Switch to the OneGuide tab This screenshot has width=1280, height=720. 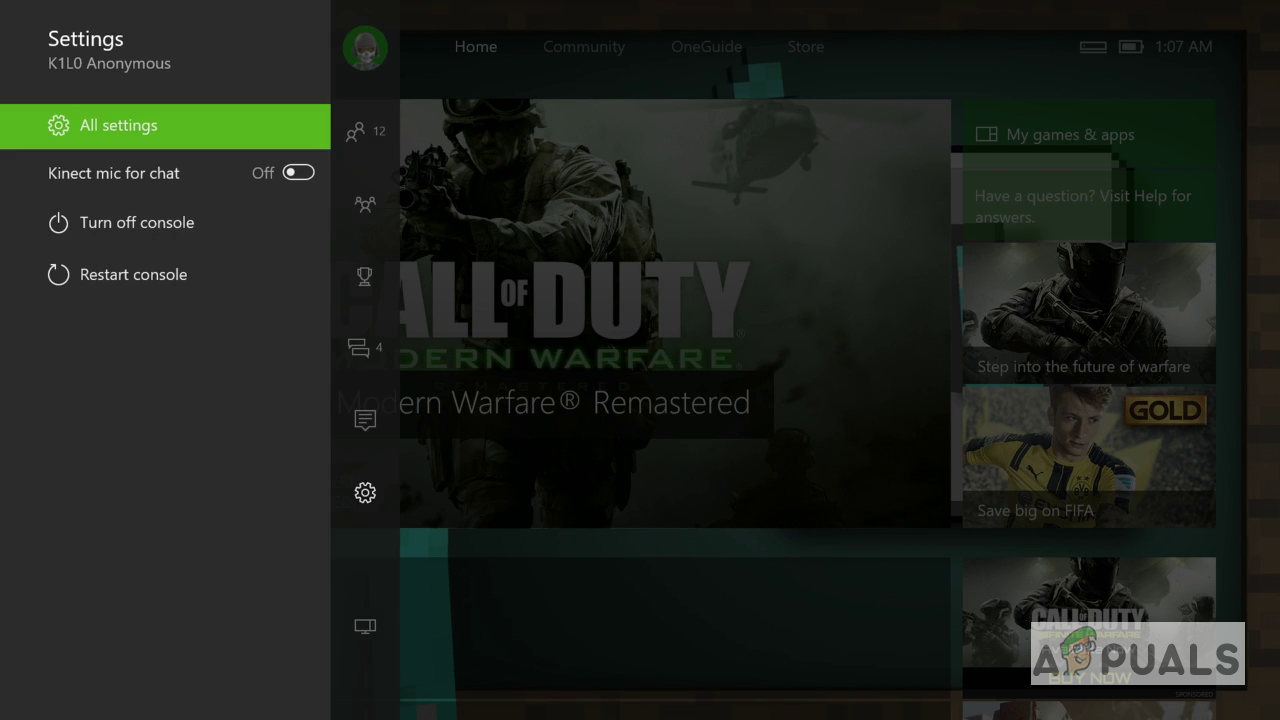click(707, 47)
